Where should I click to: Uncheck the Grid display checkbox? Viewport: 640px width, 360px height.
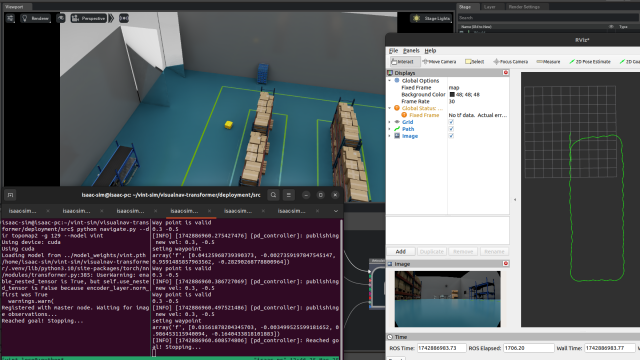451,122
